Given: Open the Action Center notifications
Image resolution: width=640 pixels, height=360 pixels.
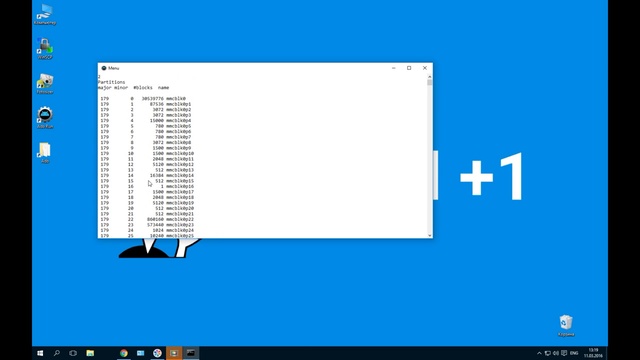Looking at the screenshot, I should (x=564, y=353).
